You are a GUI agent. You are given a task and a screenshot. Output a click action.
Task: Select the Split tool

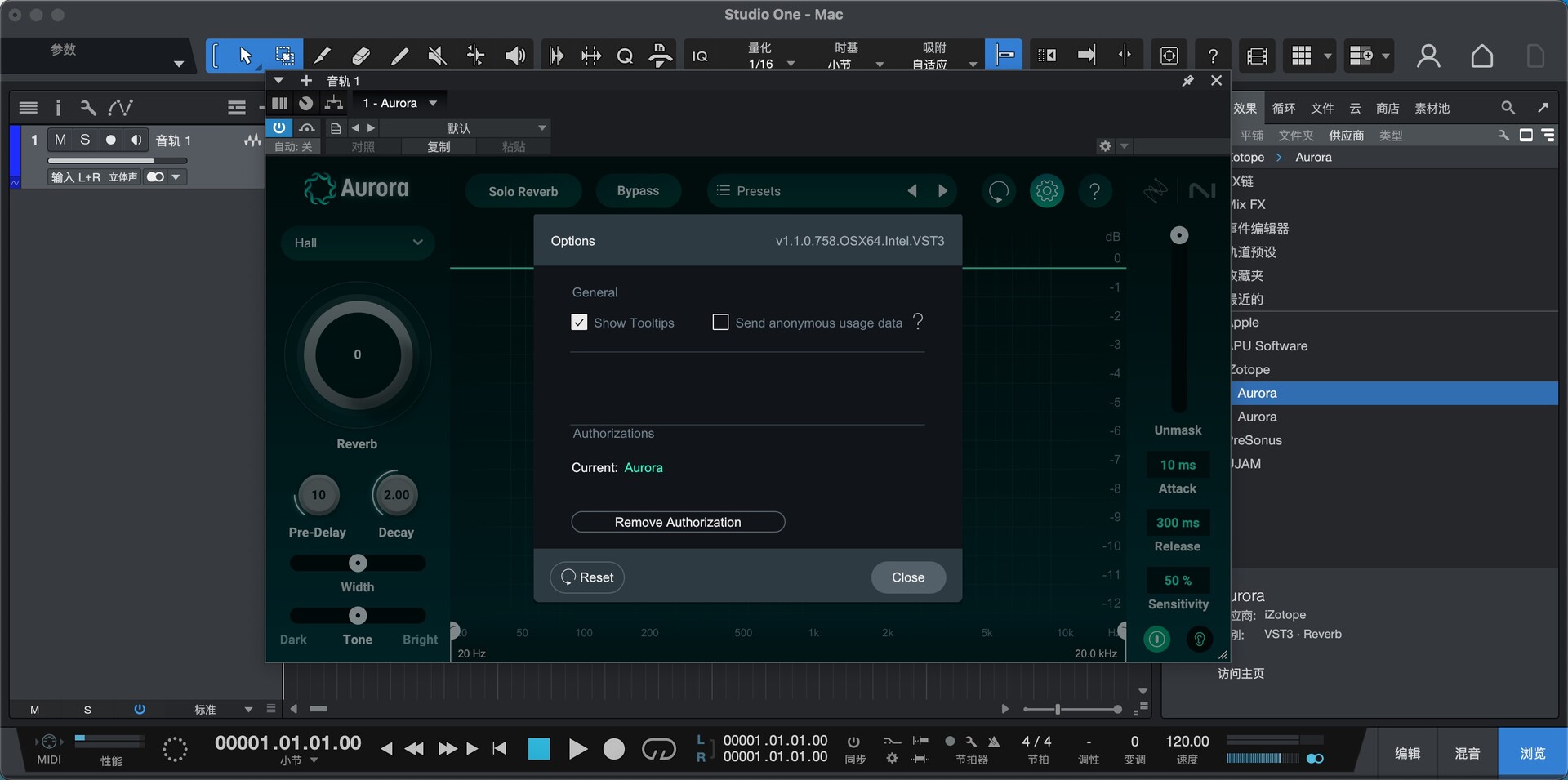(x=323, y=56)
